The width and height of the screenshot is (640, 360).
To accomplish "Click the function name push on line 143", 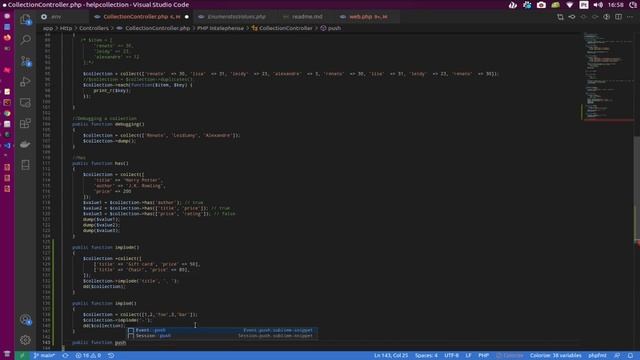I will click(120, 342).
